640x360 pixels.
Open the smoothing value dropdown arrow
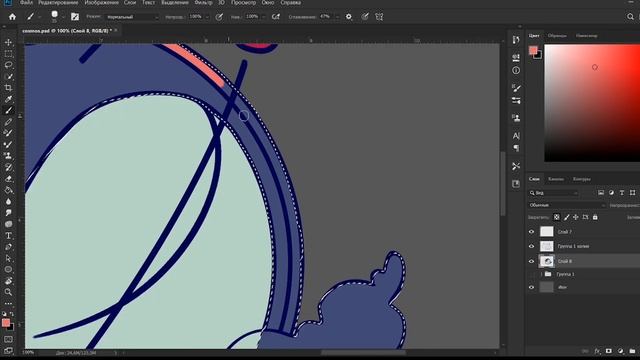(x=337, y=17)
